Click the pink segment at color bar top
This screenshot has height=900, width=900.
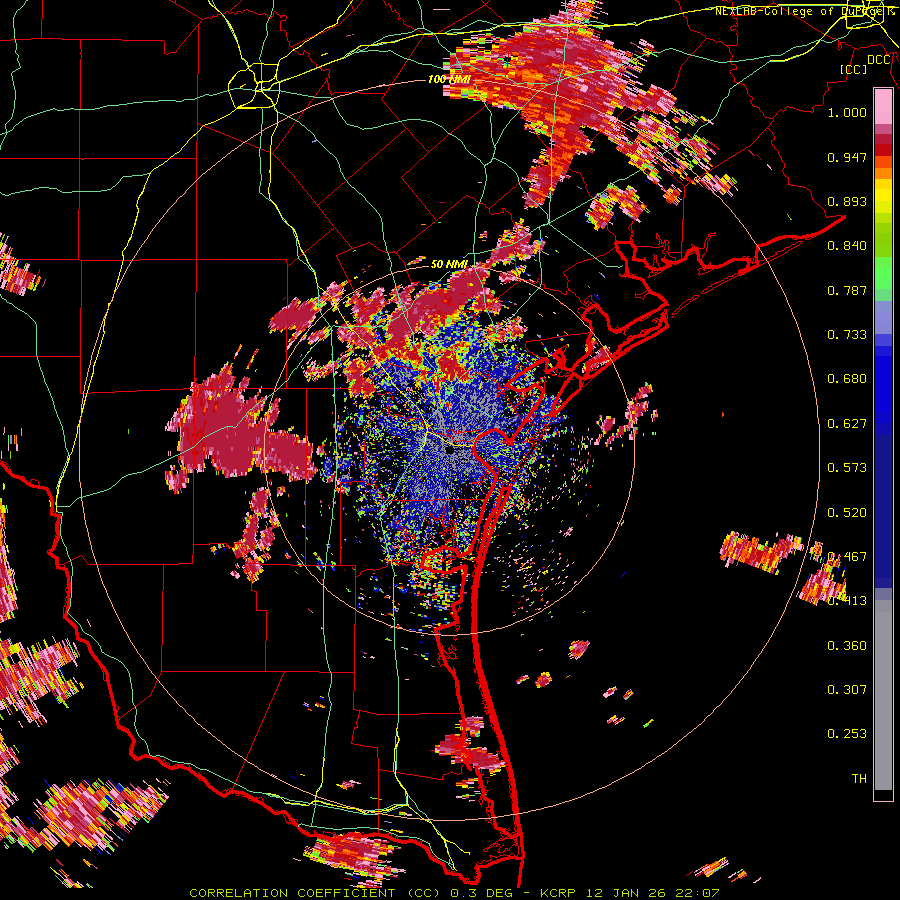click(x=883, y=107)
